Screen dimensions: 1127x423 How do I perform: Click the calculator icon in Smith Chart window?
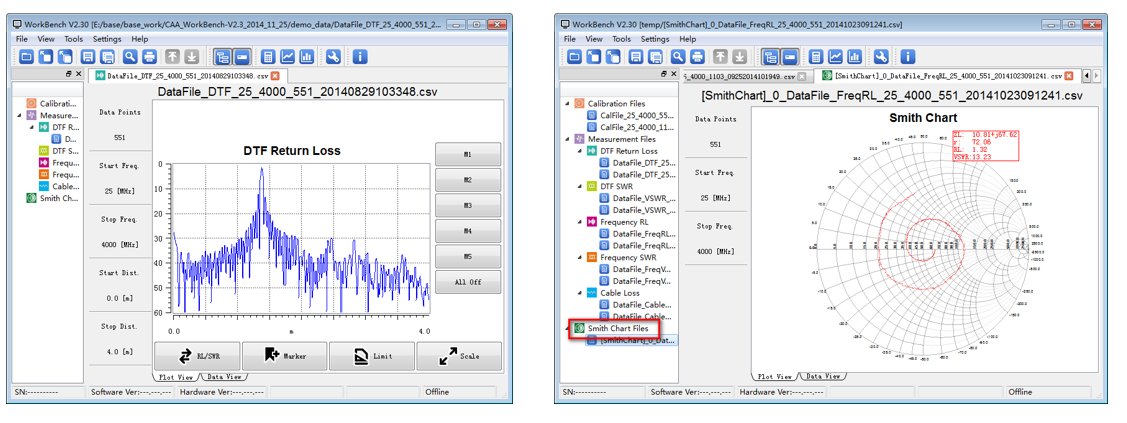pyautogui.click(x=816, y=57)
